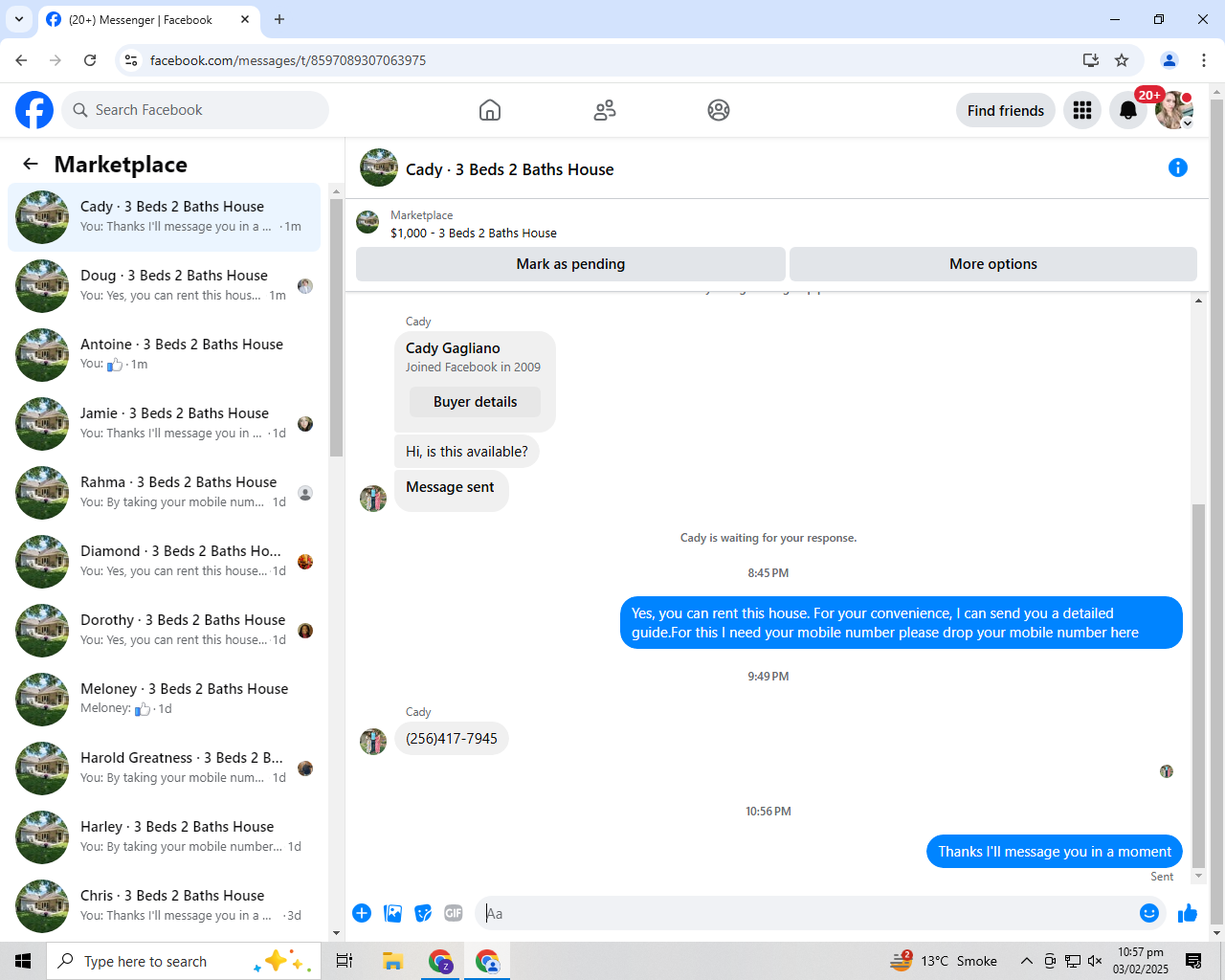1225x980 pixels.
Task: Open the Rahma conversation
Action: tap(165, 493)
